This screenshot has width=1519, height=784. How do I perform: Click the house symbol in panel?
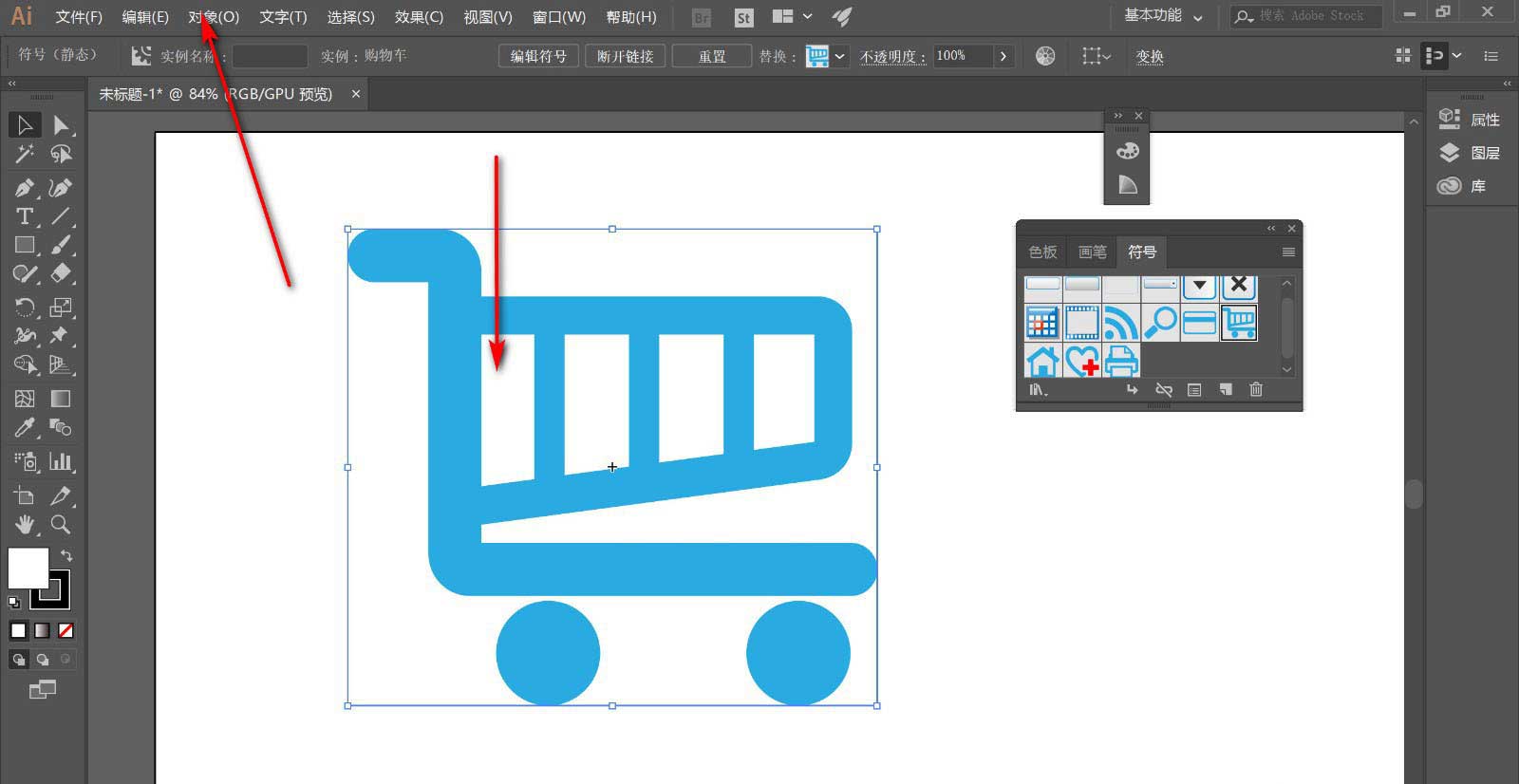coord(1042,362)
